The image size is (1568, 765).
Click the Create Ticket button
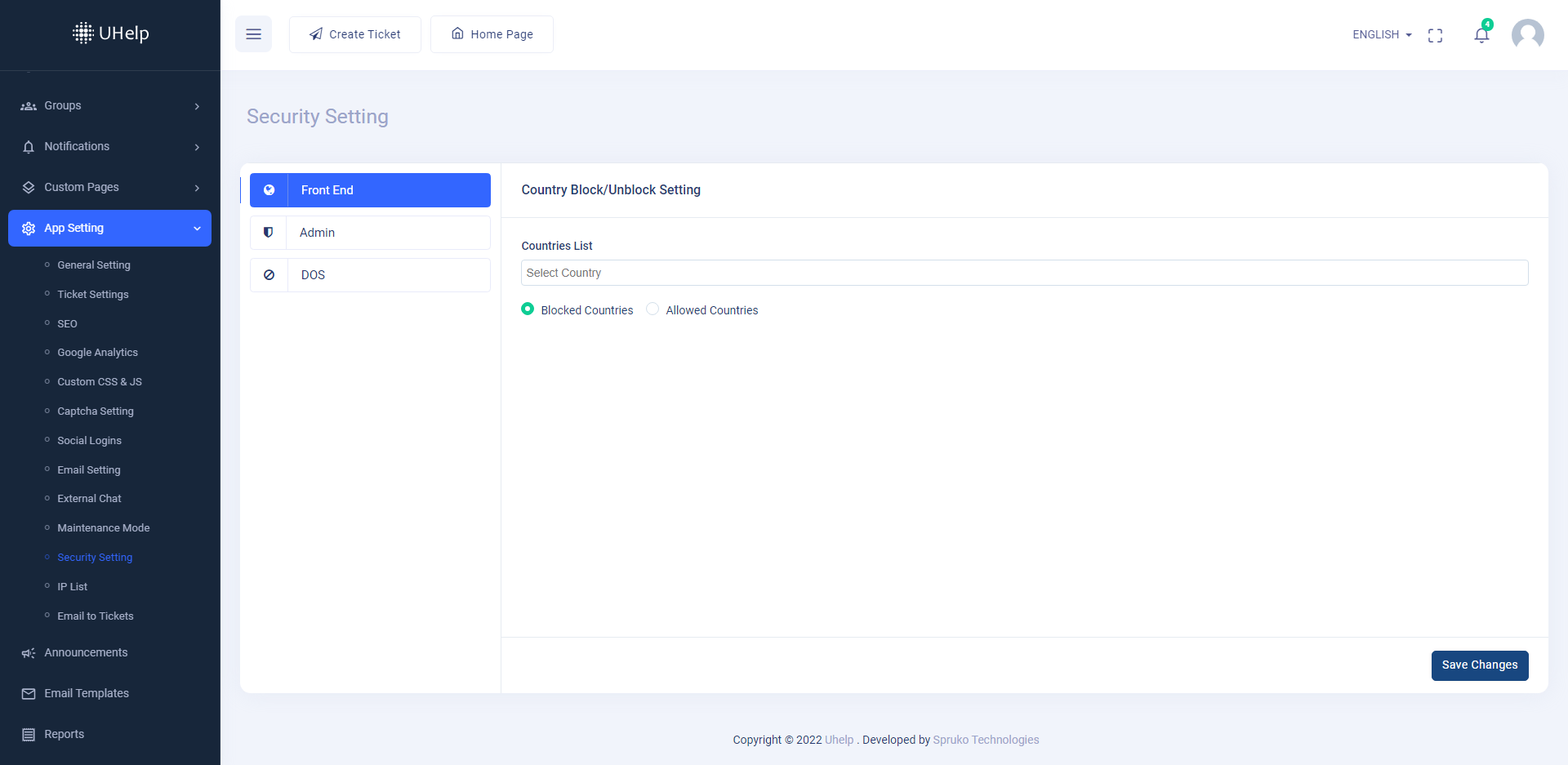coord(355,34)
